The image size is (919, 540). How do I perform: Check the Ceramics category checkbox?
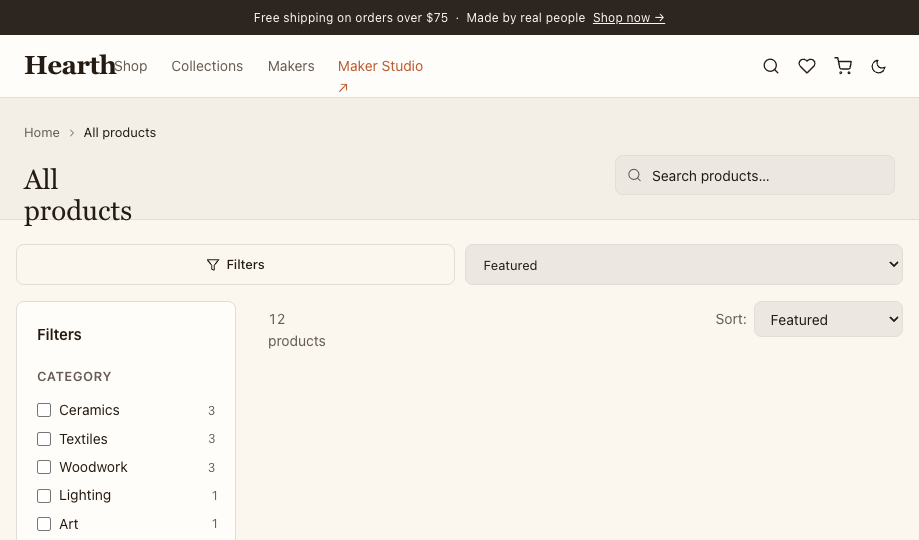(x=44, y=410)
